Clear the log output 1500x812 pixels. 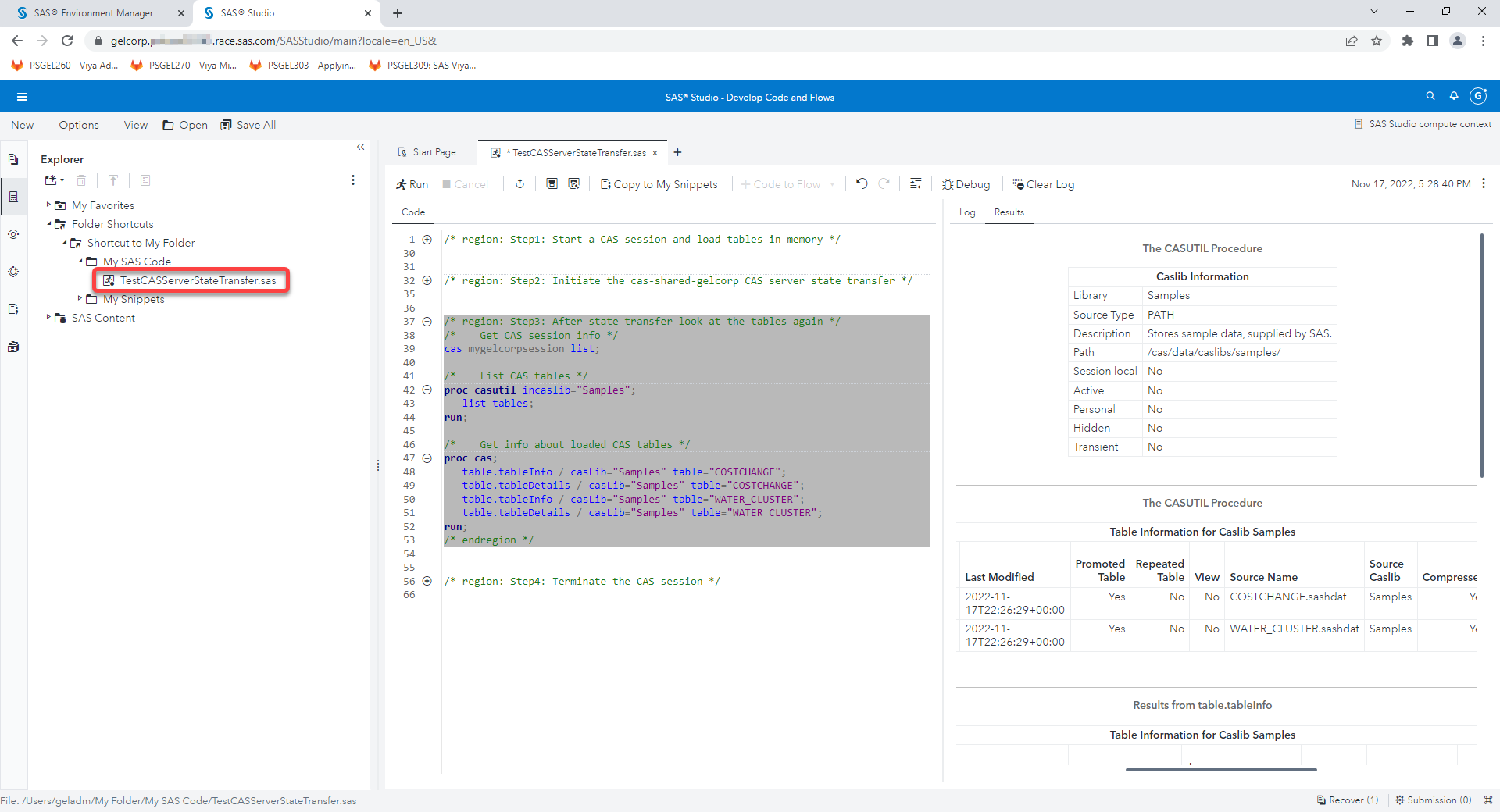(x=1044, y=184)
